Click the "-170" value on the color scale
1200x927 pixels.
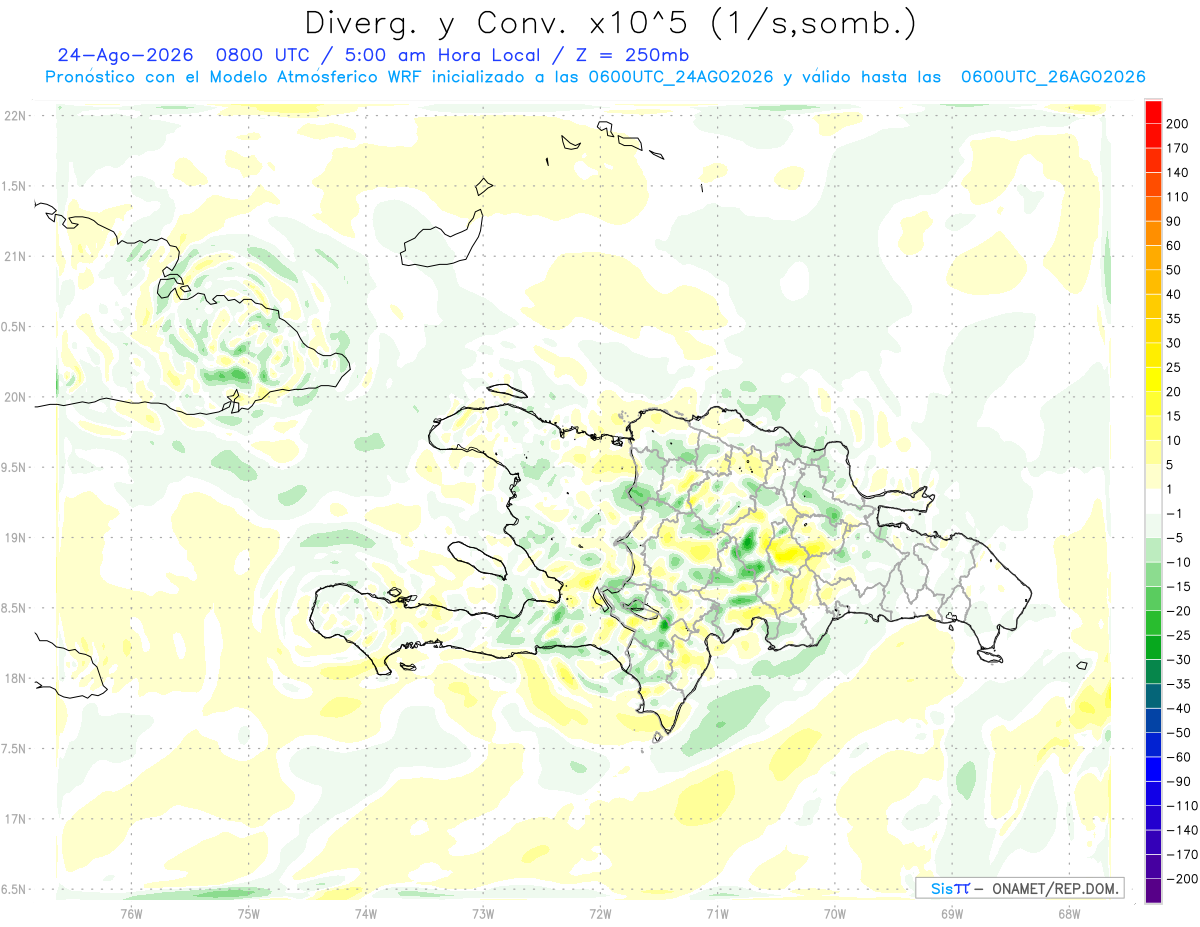click(1183, 855)
